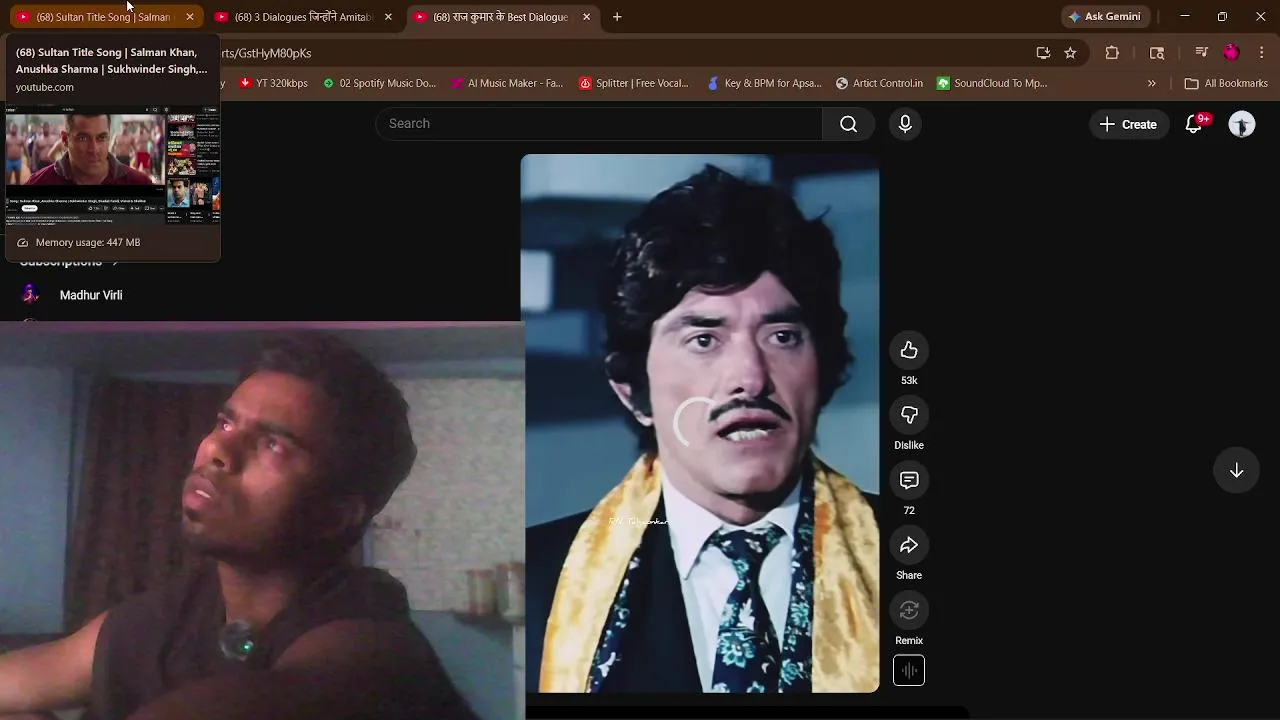Click Ask Gemini button
The width and height of the screenshot is (1280, 720).
click(x=1104, y=17)
